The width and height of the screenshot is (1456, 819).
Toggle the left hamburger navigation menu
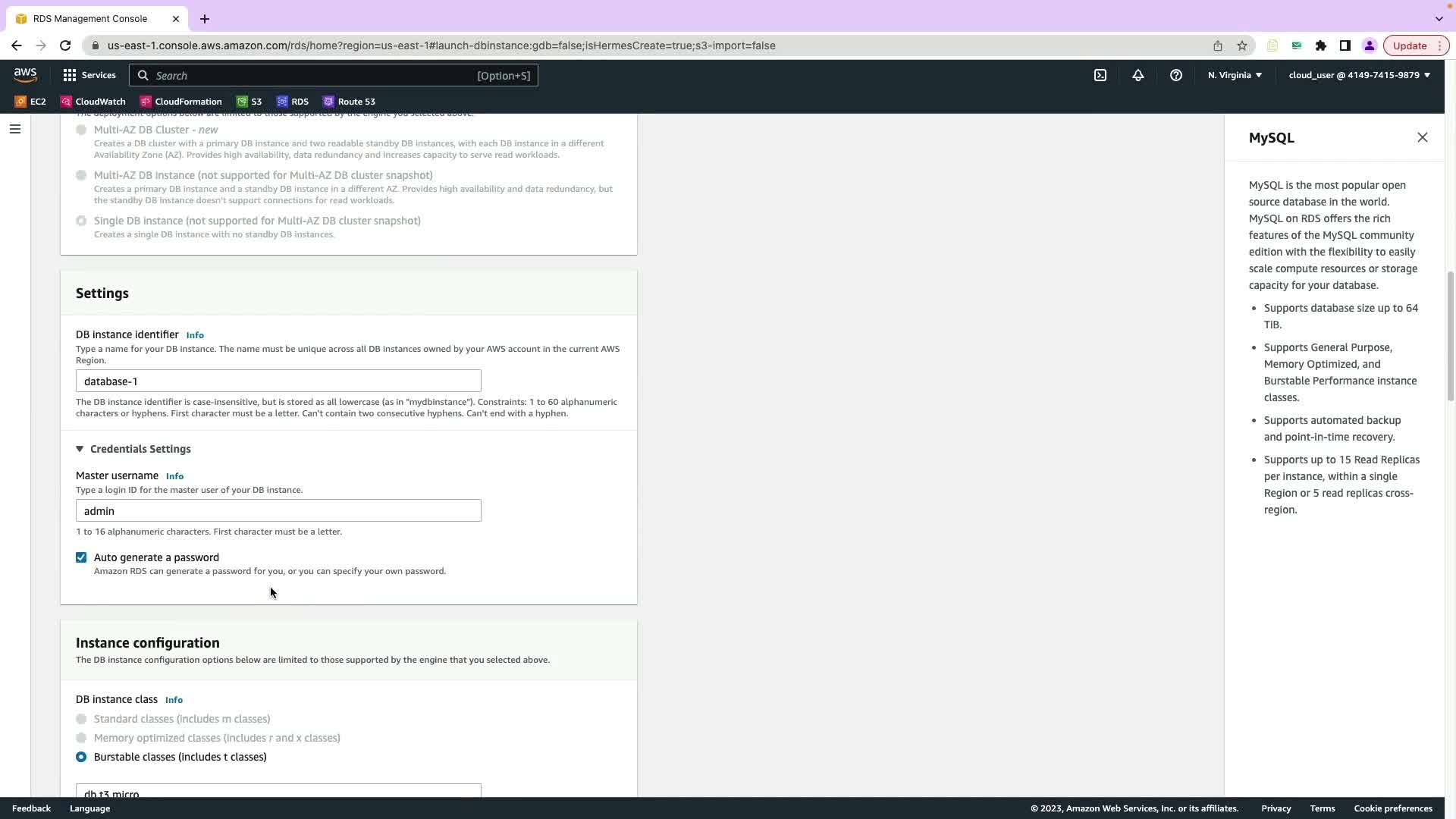coord(14,129)
